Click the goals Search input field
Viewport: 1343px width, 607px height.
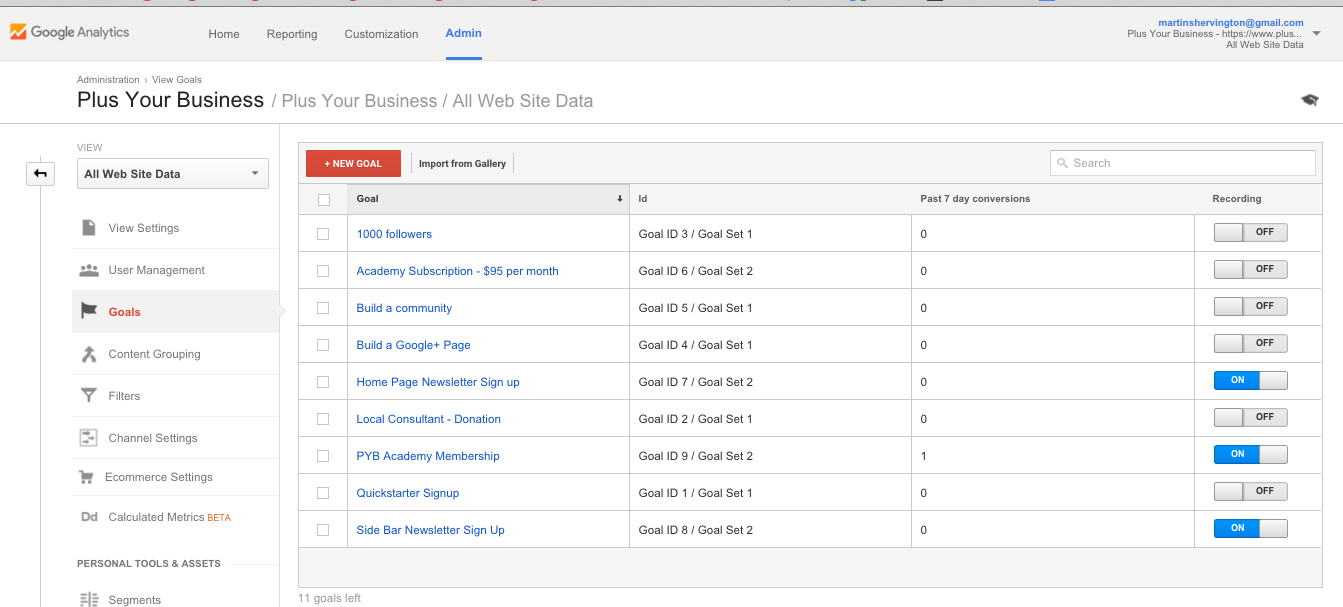[1183, 163]
